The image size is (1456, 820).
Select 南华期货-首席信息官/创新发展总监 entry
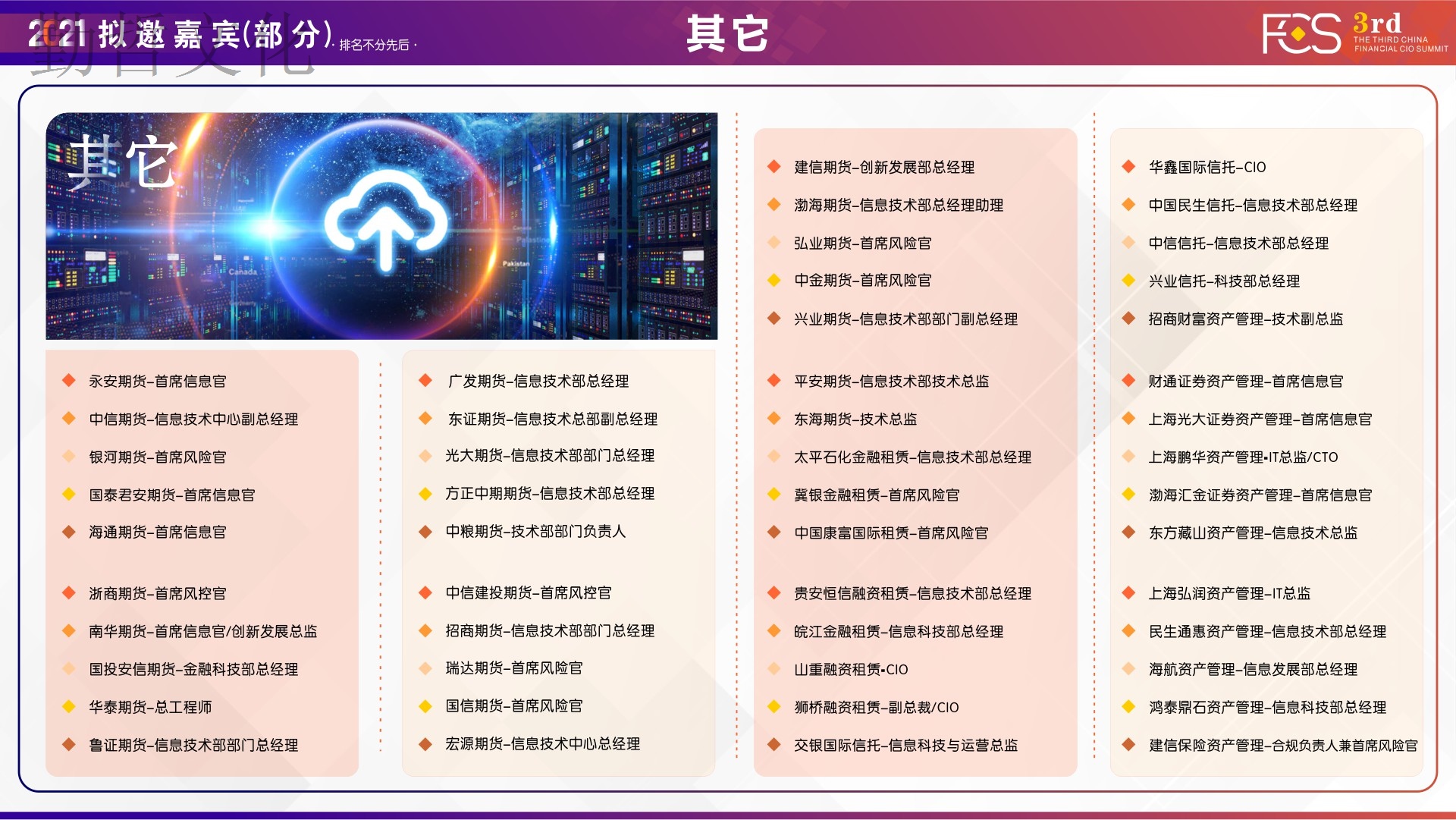[203, 631]
